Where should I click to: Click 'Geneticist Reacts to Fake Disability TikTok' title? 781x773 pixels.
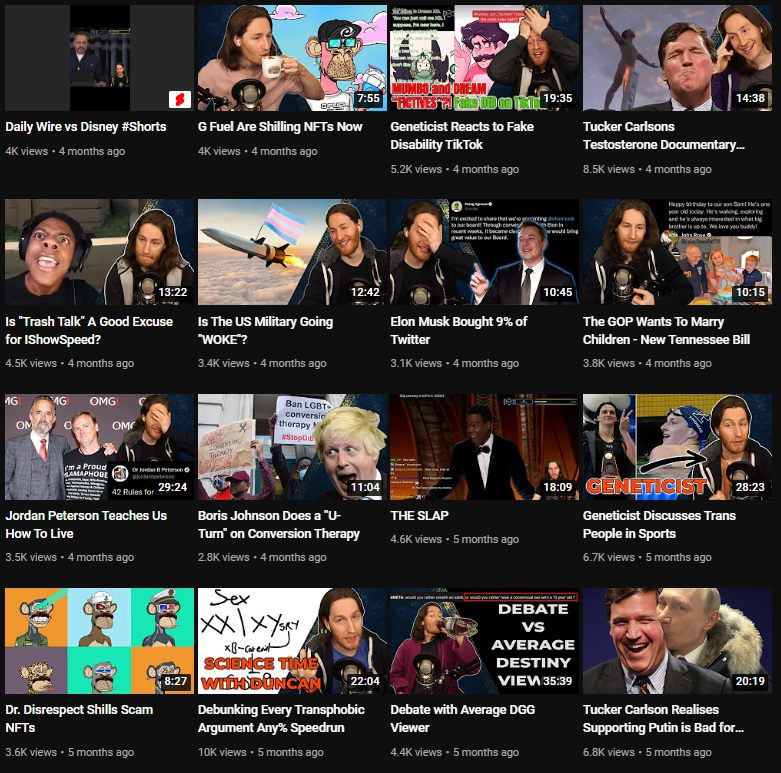click(462, 135)
